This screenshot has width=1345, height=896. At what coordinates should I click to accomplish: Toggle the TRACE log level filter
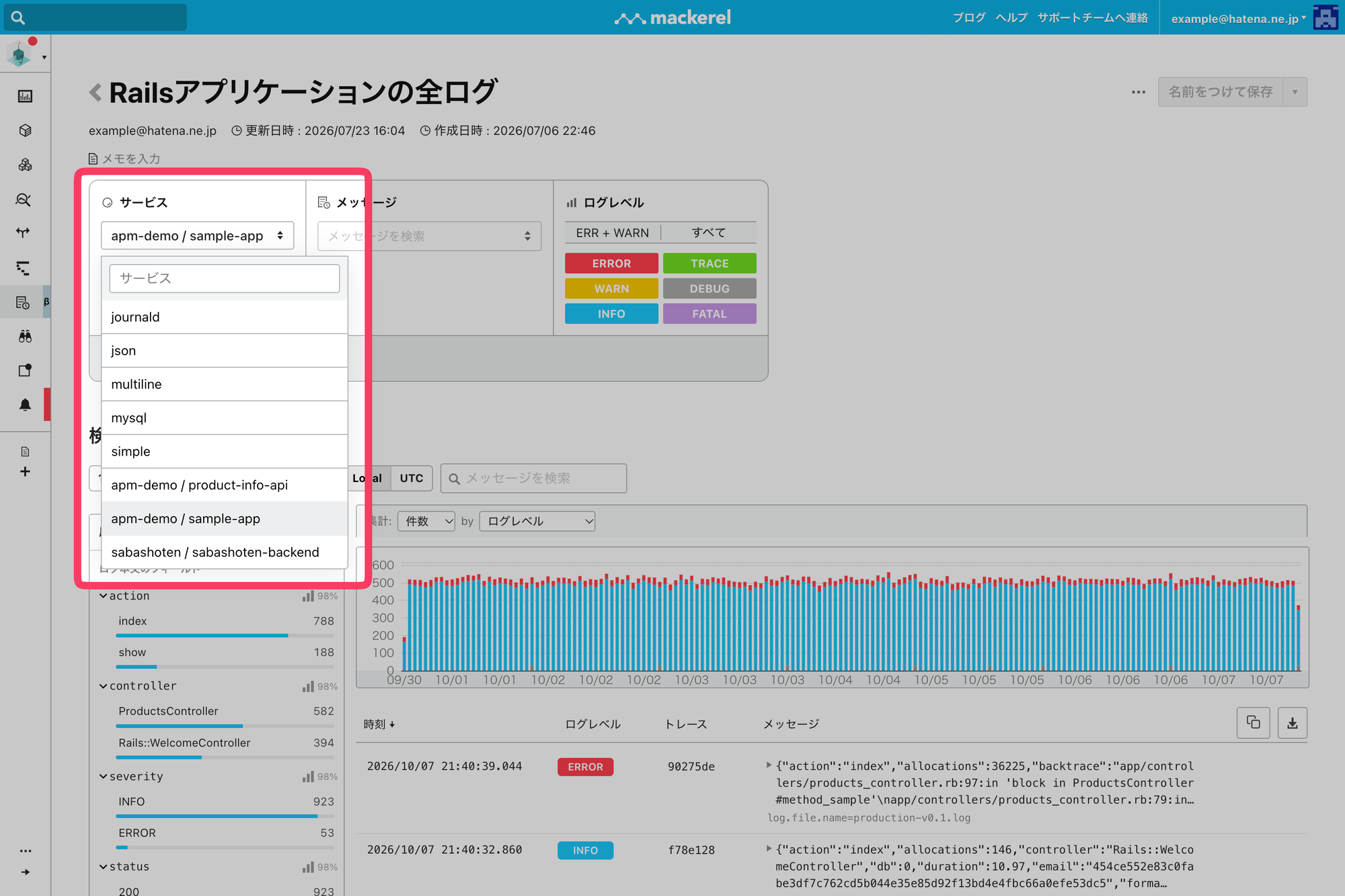click(709, 263)
